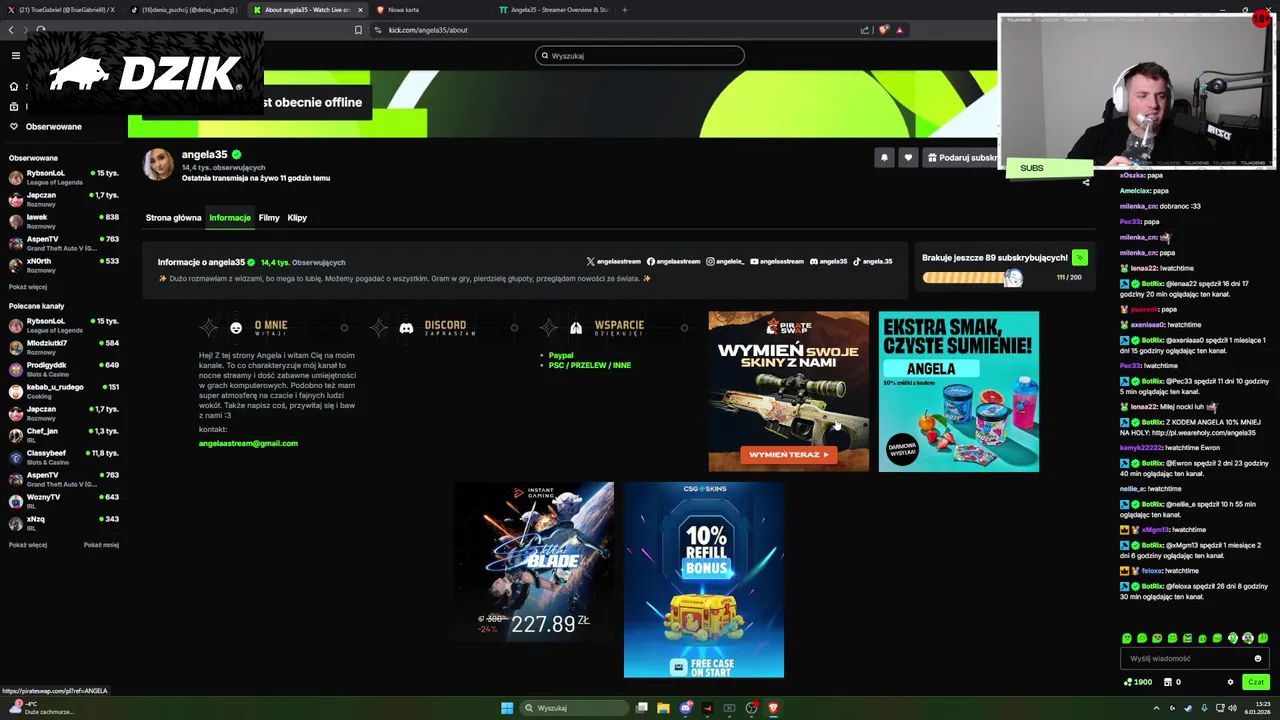Open the page share icon in address bar
Viewport: 1280px width, 720px height.
click(x=865, y=30)
